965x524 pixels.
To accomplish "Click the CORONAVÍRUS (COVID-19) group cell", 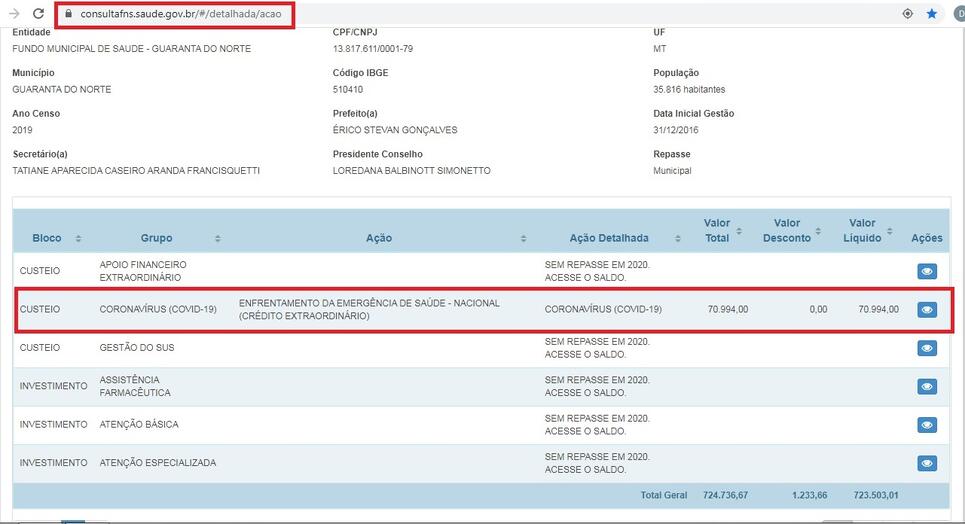I will (158, 309).
